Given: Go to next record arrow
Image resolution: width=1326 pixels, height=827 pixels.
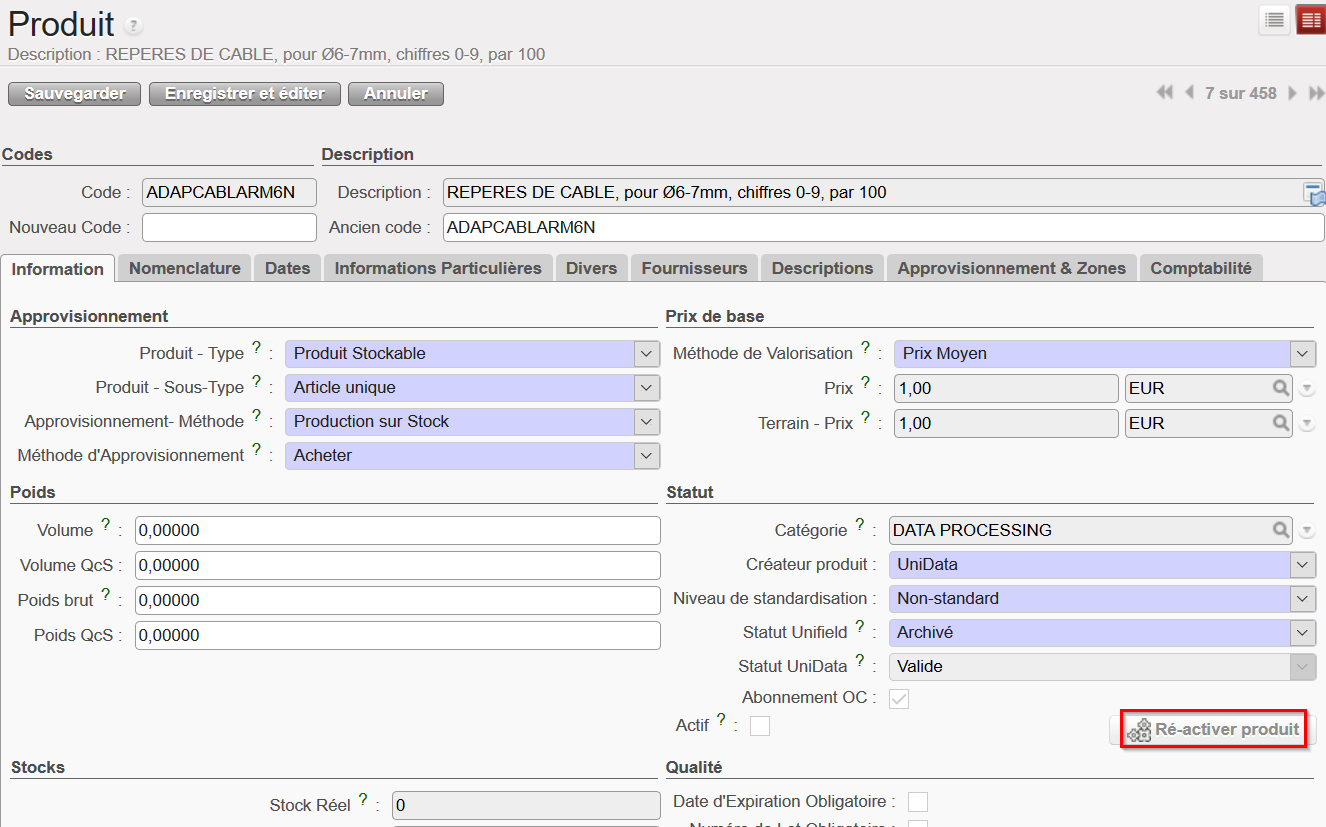Looking at the screenshot, I should click(x=1292, y=93).
